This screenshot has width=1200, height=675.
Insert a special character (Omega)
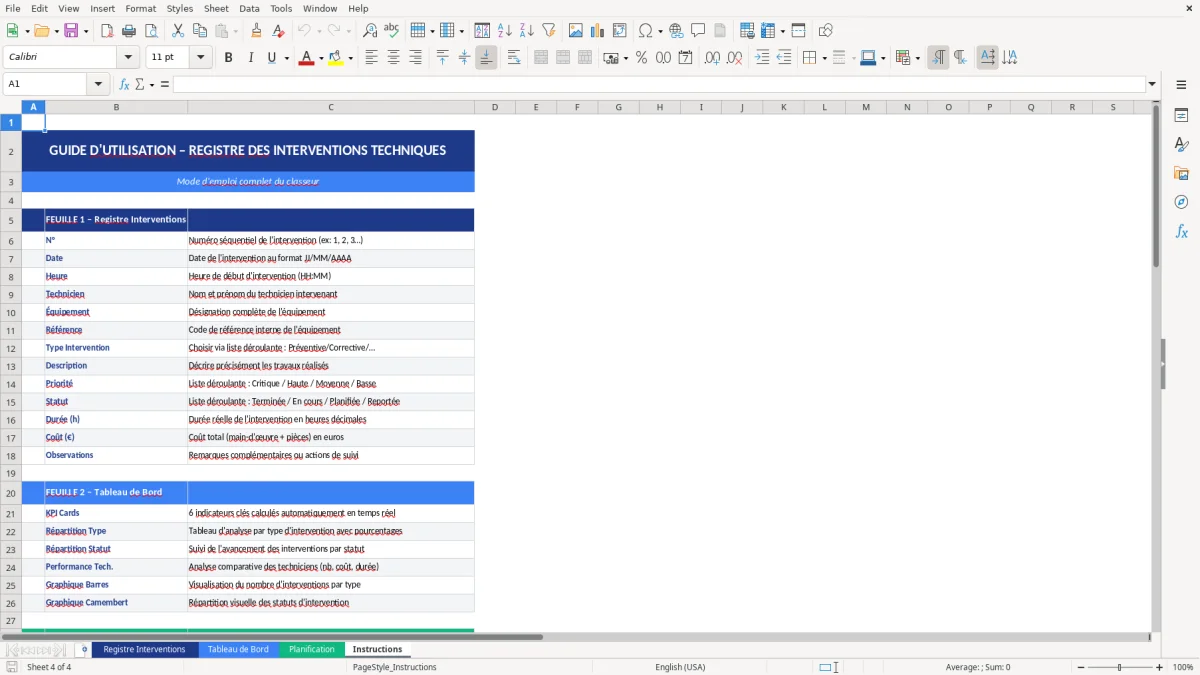coord(645,31)
